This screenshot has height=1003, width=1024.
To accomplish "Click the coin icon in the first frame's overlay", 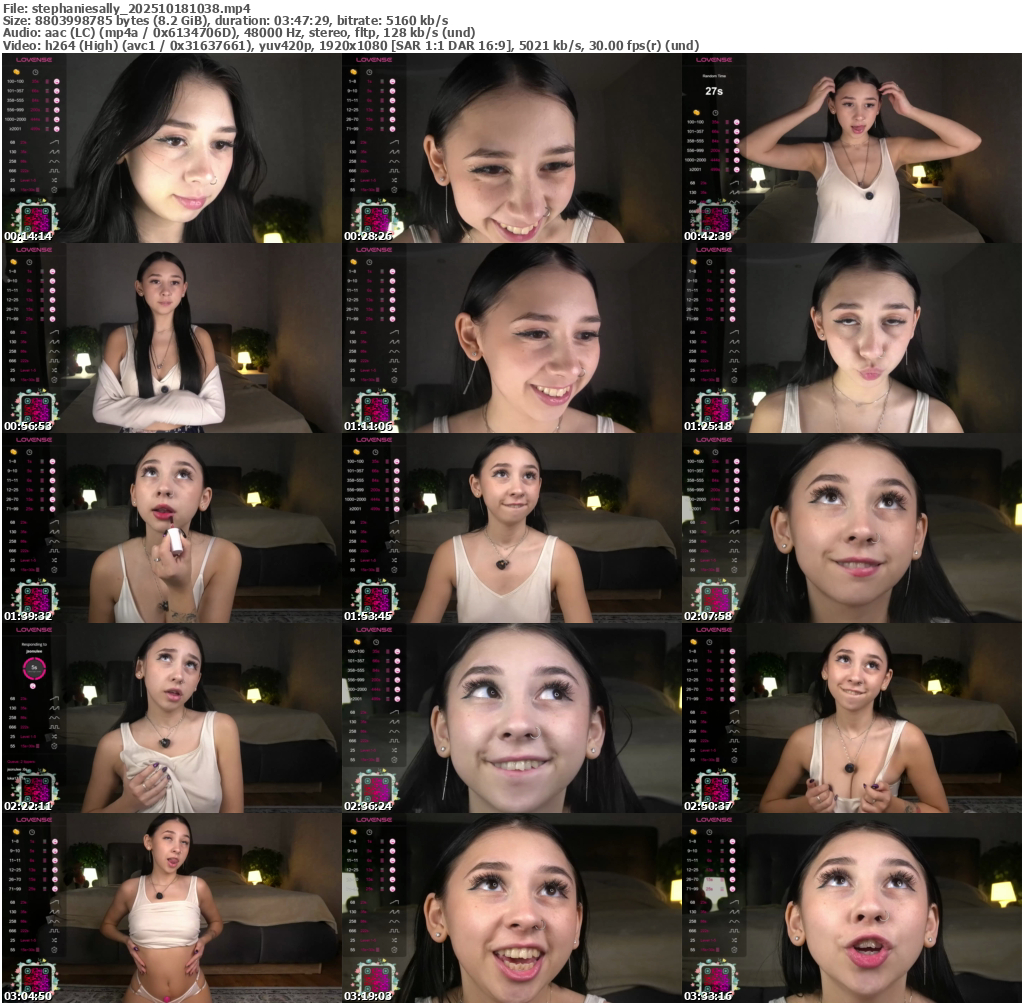I will click(x=17, y=72).
